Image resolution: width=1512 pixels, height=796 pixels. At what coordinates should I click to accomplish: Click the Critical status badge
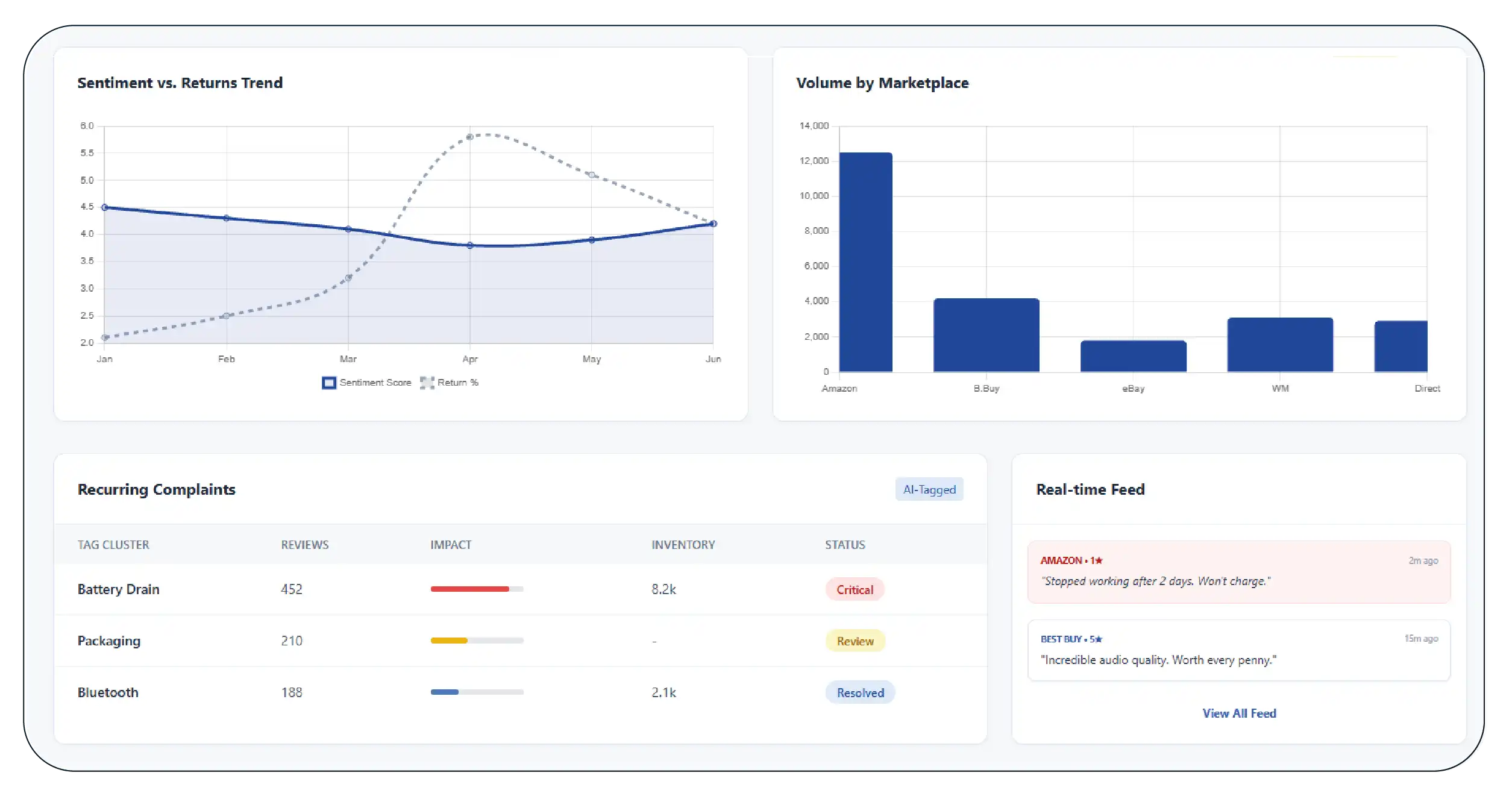click(x=854, y=590)
